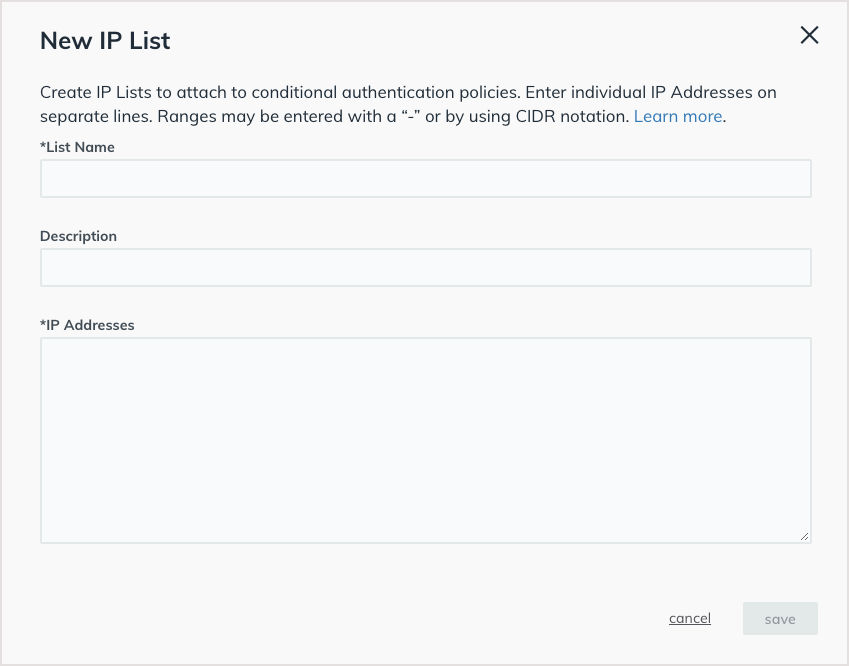Click the *IP Addresses field label
The image size is (849, 666).
coord(89,325)
